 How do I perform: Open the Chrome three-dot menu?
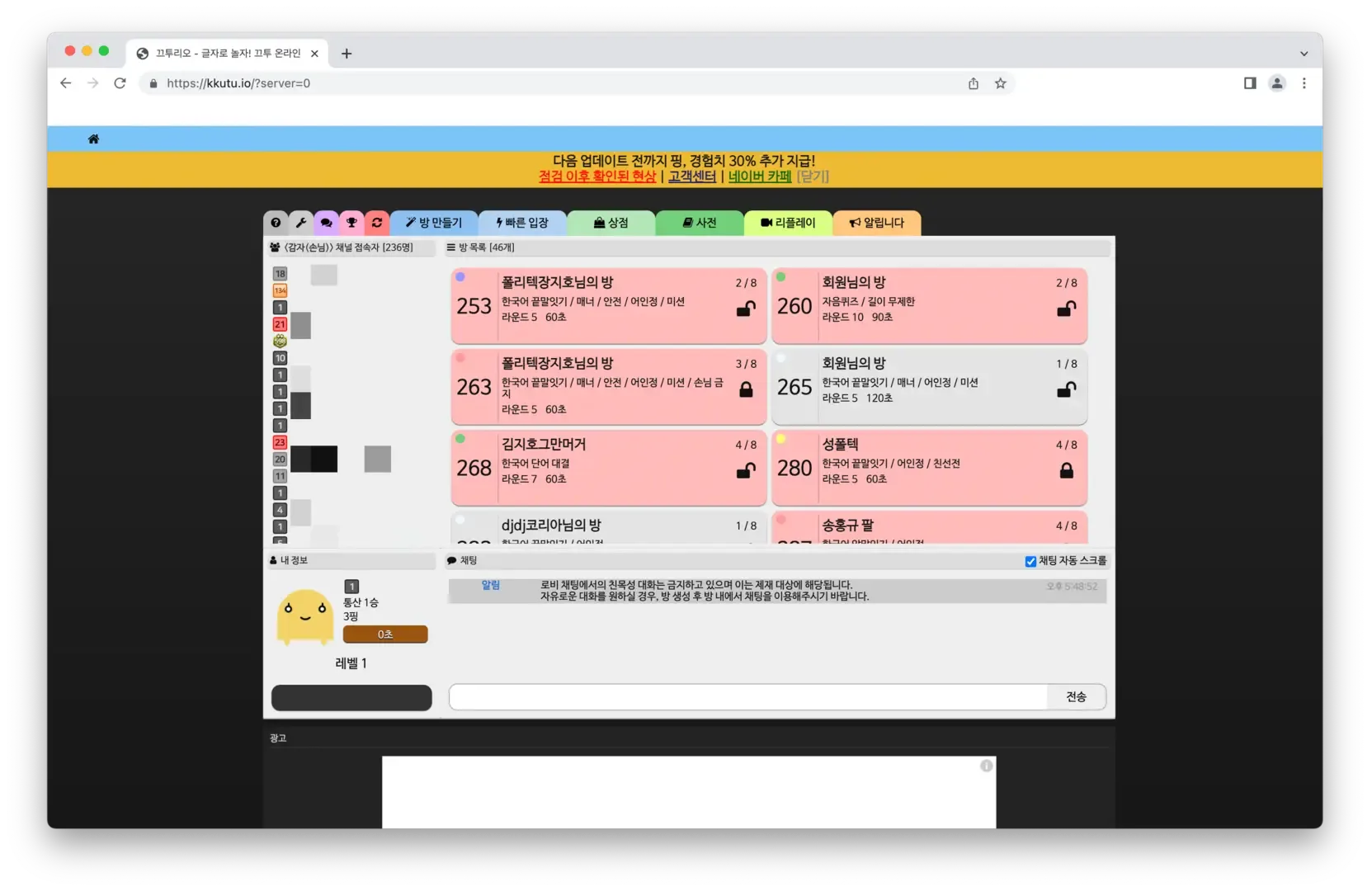1304,83
